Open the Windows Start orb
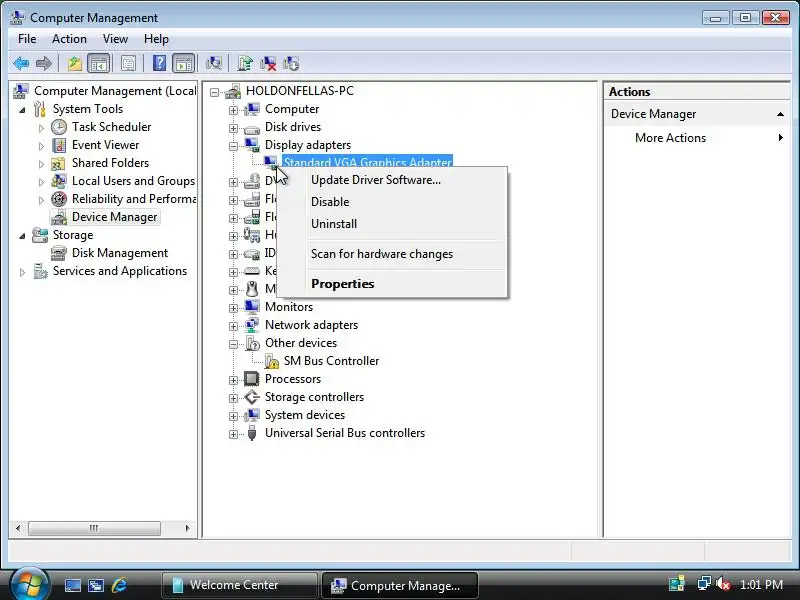800x600 pixels. [29, 585]
